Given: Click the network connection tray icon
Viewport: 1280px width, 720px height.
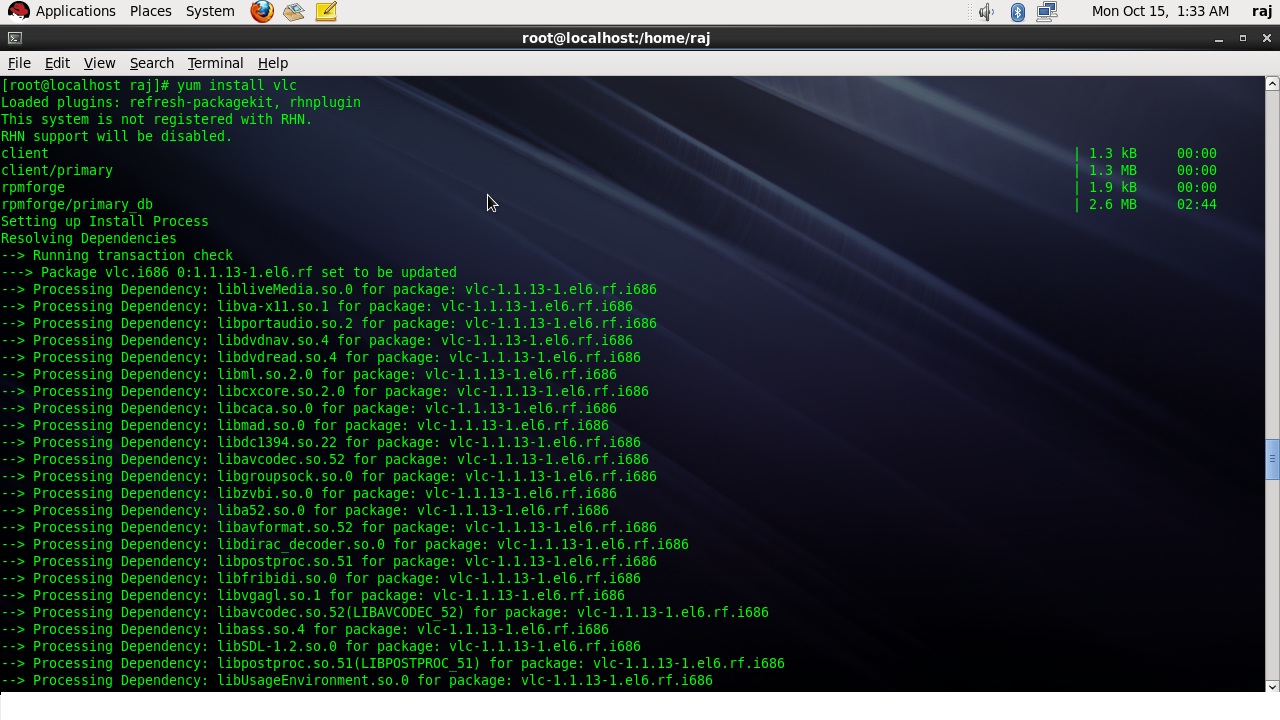Looking at the screenshot, I should pos(1047,11).
